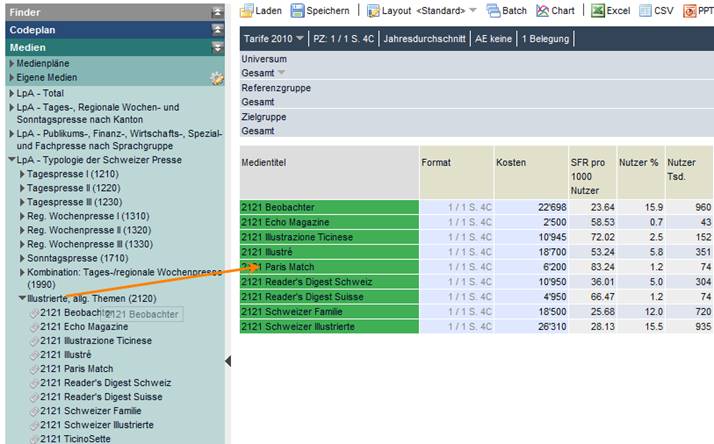Click icon of 2121 Illustrazione Ticinese tree entry
714x444 pixels.
point(34,342)
